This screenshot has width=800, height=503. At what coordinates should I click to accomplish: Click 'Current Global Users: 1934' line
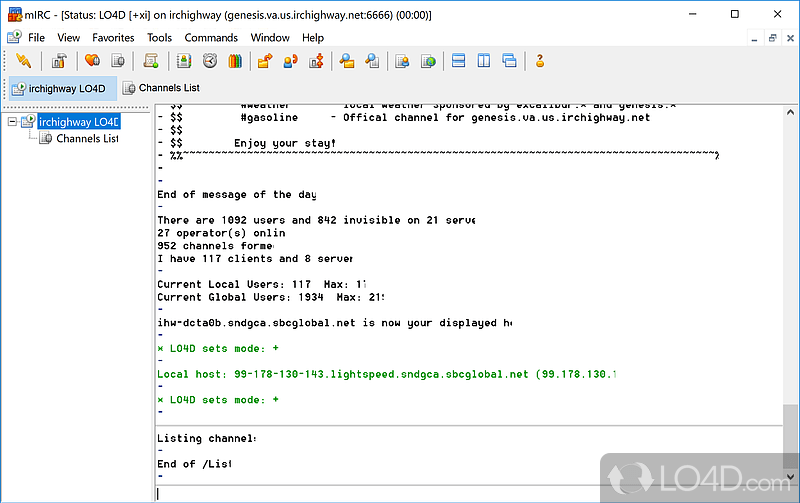[271, 297]
